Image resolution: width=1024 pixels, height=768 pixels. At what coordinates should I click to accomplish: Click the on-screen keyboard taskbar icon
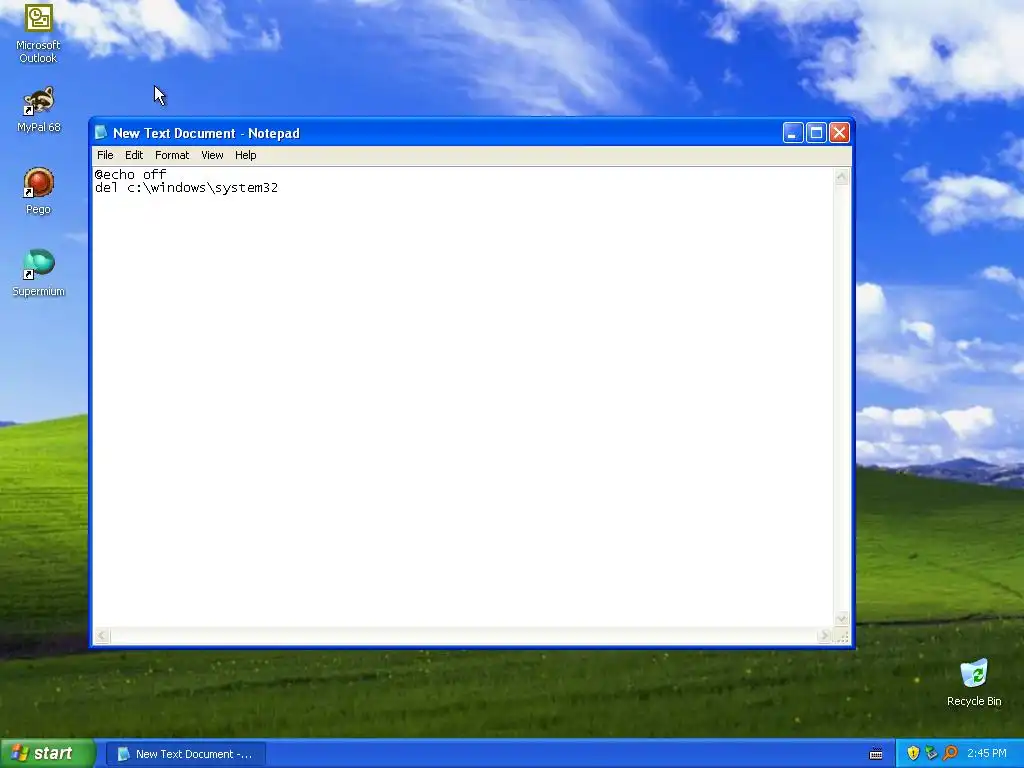(876, 754)
